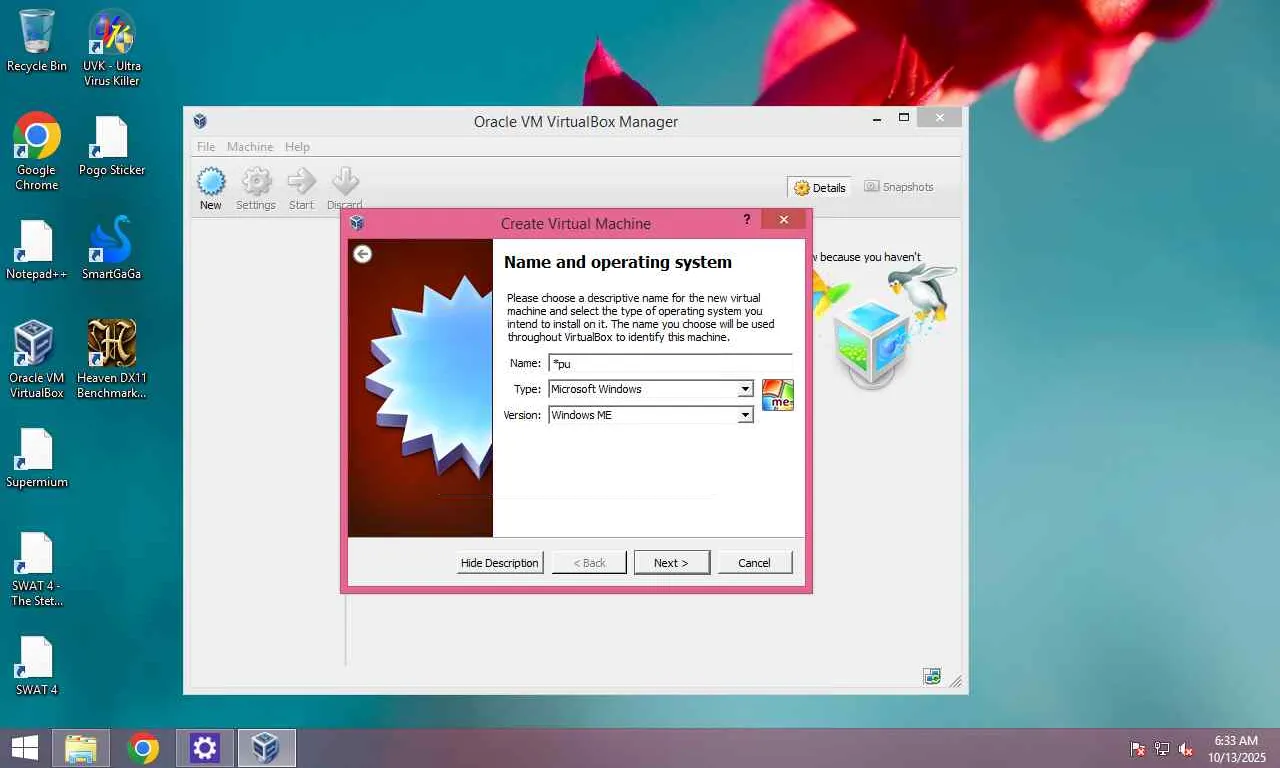Image resolution: width=1280 pixels, height=768 pixels.
Task: Minimize the VirtualBox Manager window
Action: [877, 118]
